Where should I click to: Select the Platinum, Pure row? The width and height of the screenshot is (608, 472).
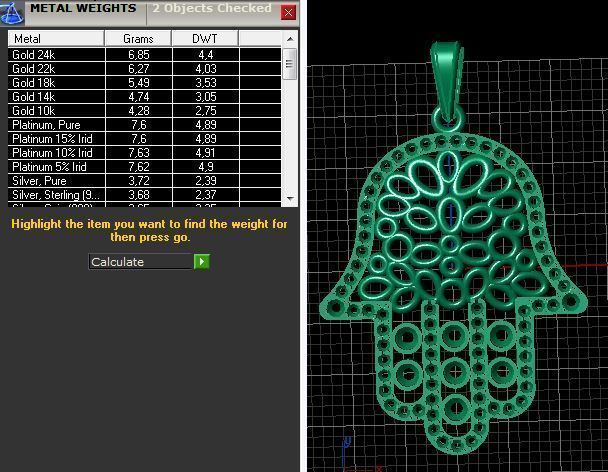tap(145, 124)
